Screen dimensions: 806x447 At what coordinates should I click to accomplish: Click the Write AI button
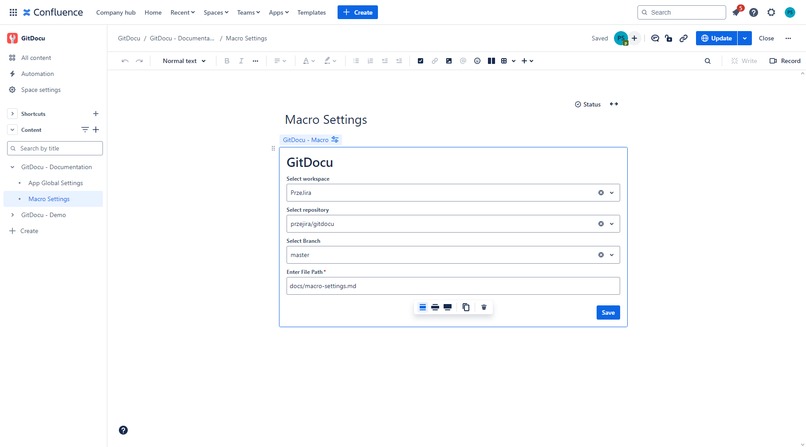tap(744, 61)
